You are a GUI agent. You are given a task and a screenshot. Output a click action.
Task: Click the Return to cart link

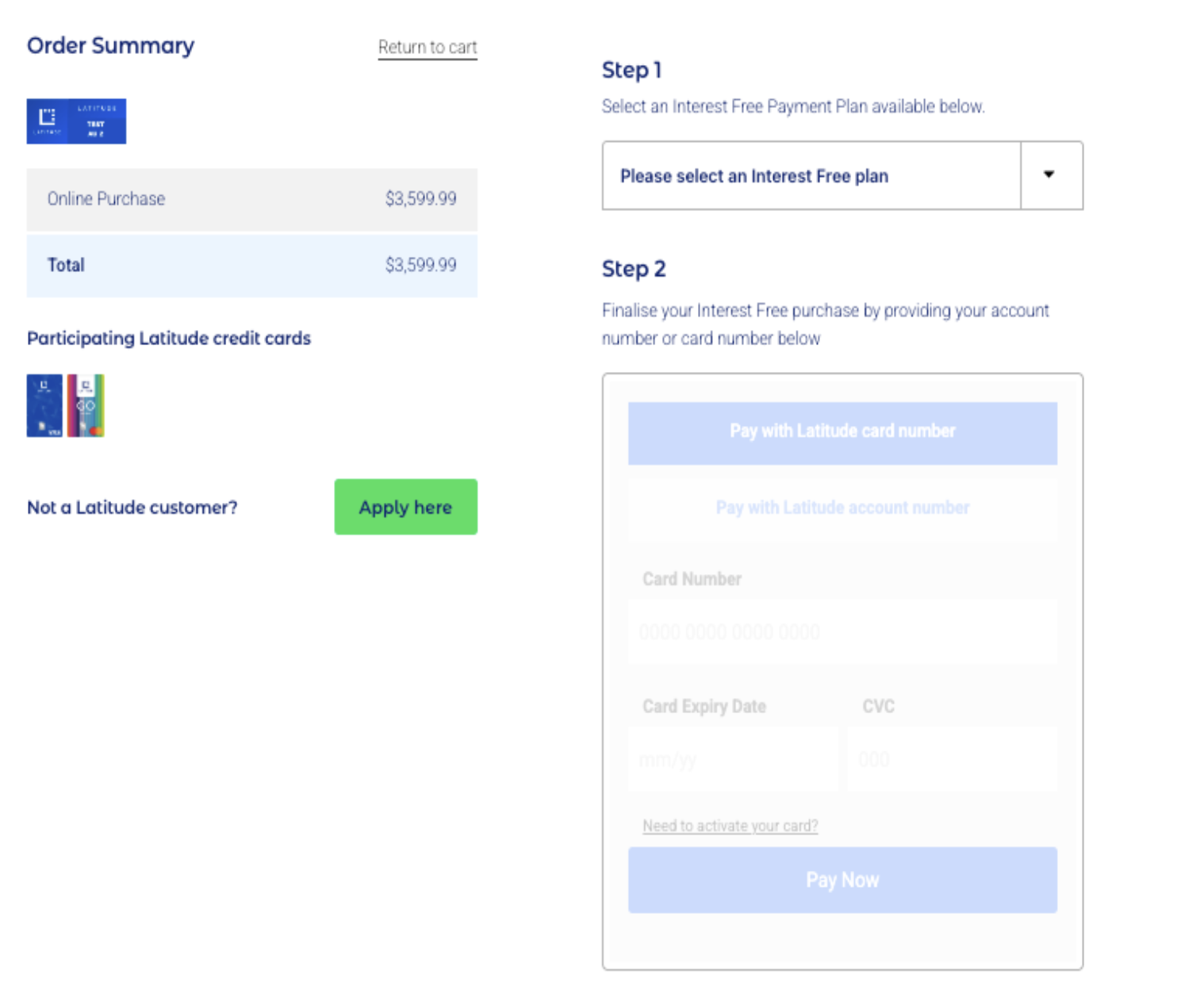pos(427,48)
